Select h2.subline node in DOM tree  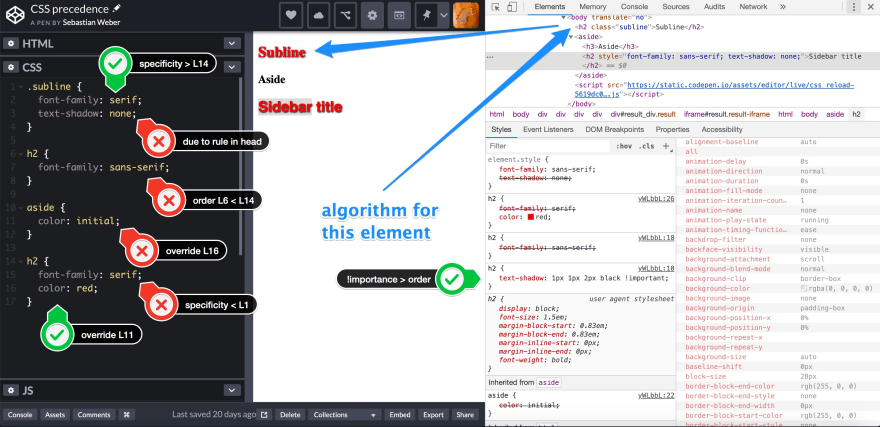tap(641, 27)
